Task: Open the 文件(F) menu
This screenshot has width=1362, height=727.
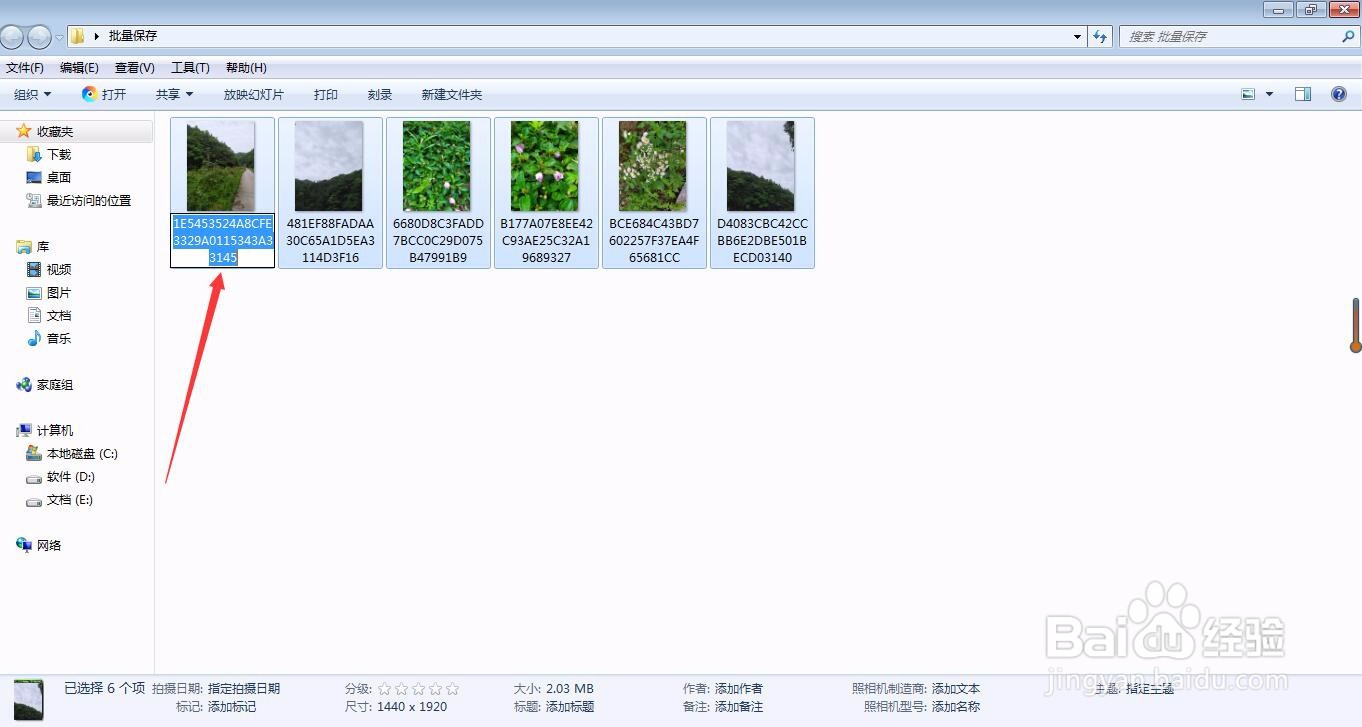Action: point(25,68)
